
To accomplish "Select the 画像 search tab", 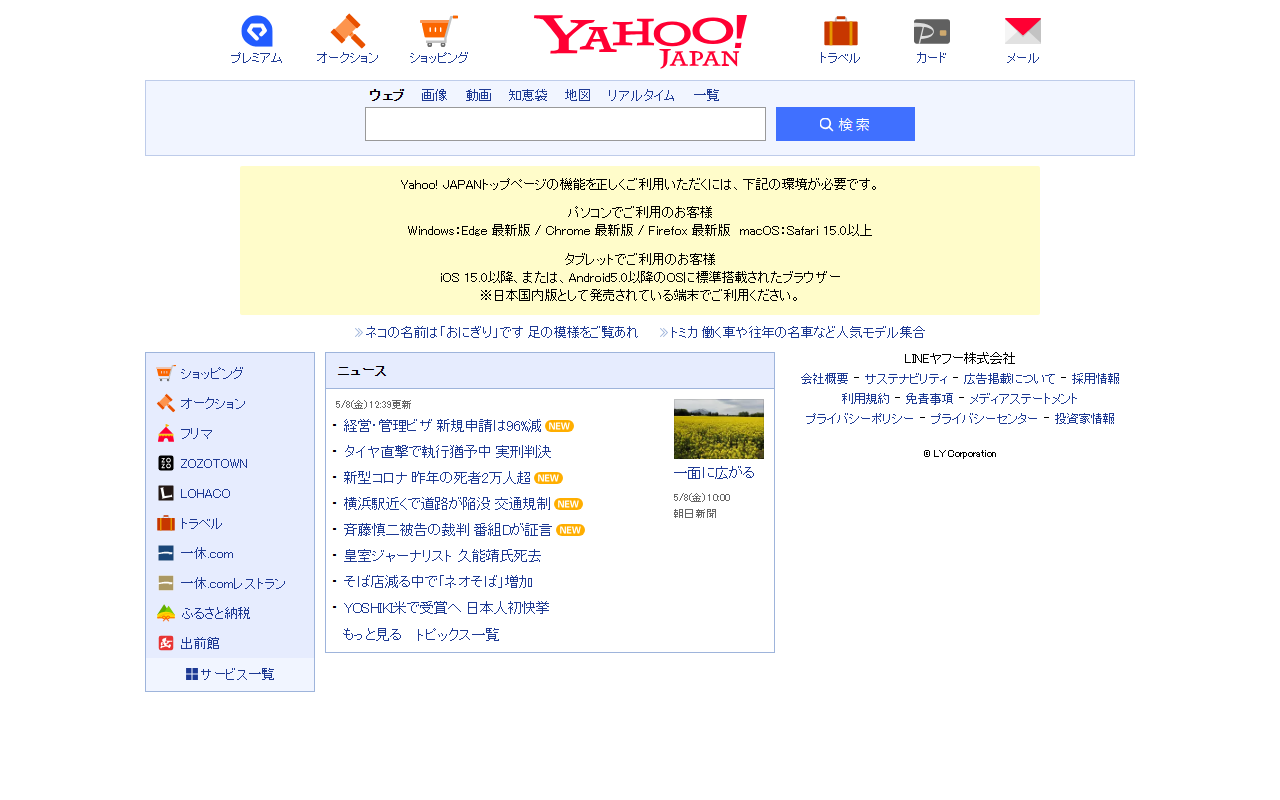I will pos(434,95).
